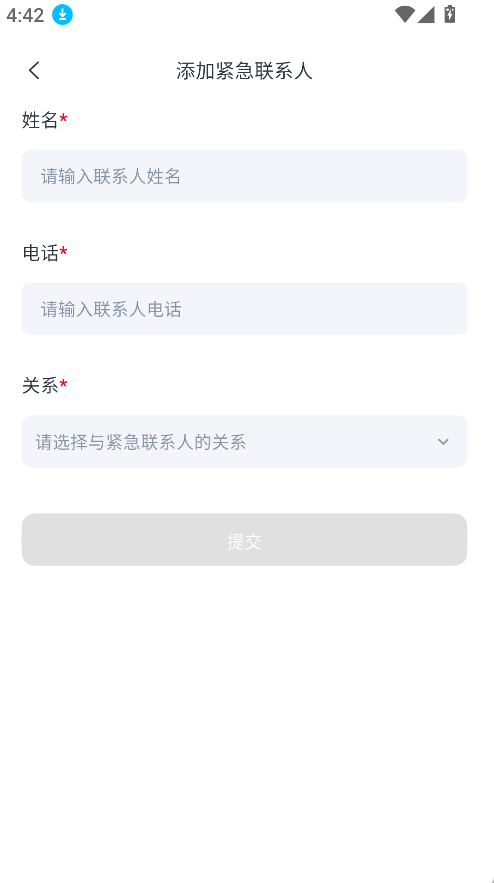Focus the 请输入联系人姓名 input field
The image size is (494, 883).
[244, 176]
